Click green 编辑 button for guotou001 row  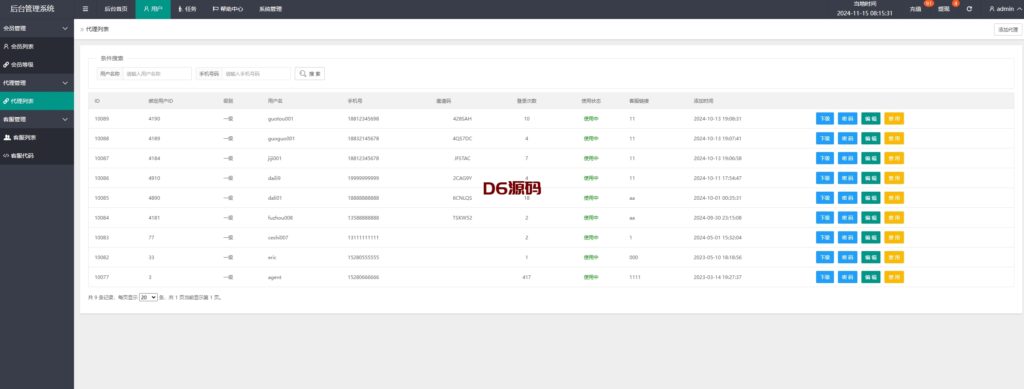(x=871, y=119)
